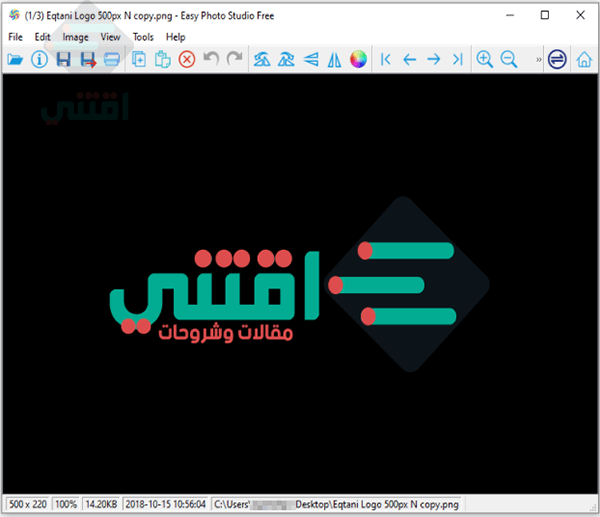Flip image horizontally mirror icon

click(334, 59)
